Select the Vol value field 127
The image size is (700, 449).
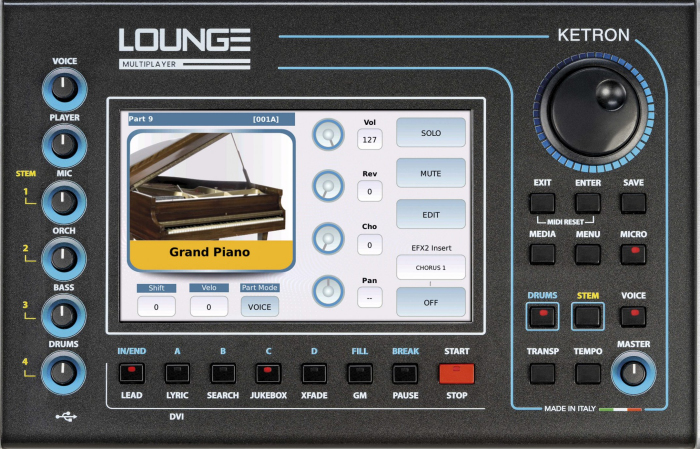(370, 140)
